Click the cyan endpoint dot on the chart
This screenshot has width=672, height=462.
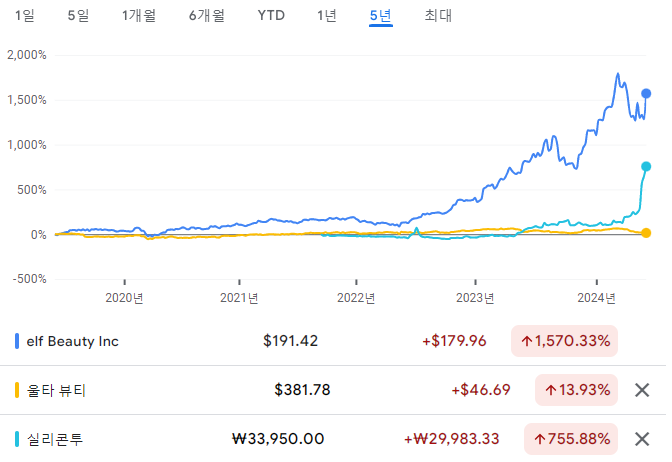point(646,166)
